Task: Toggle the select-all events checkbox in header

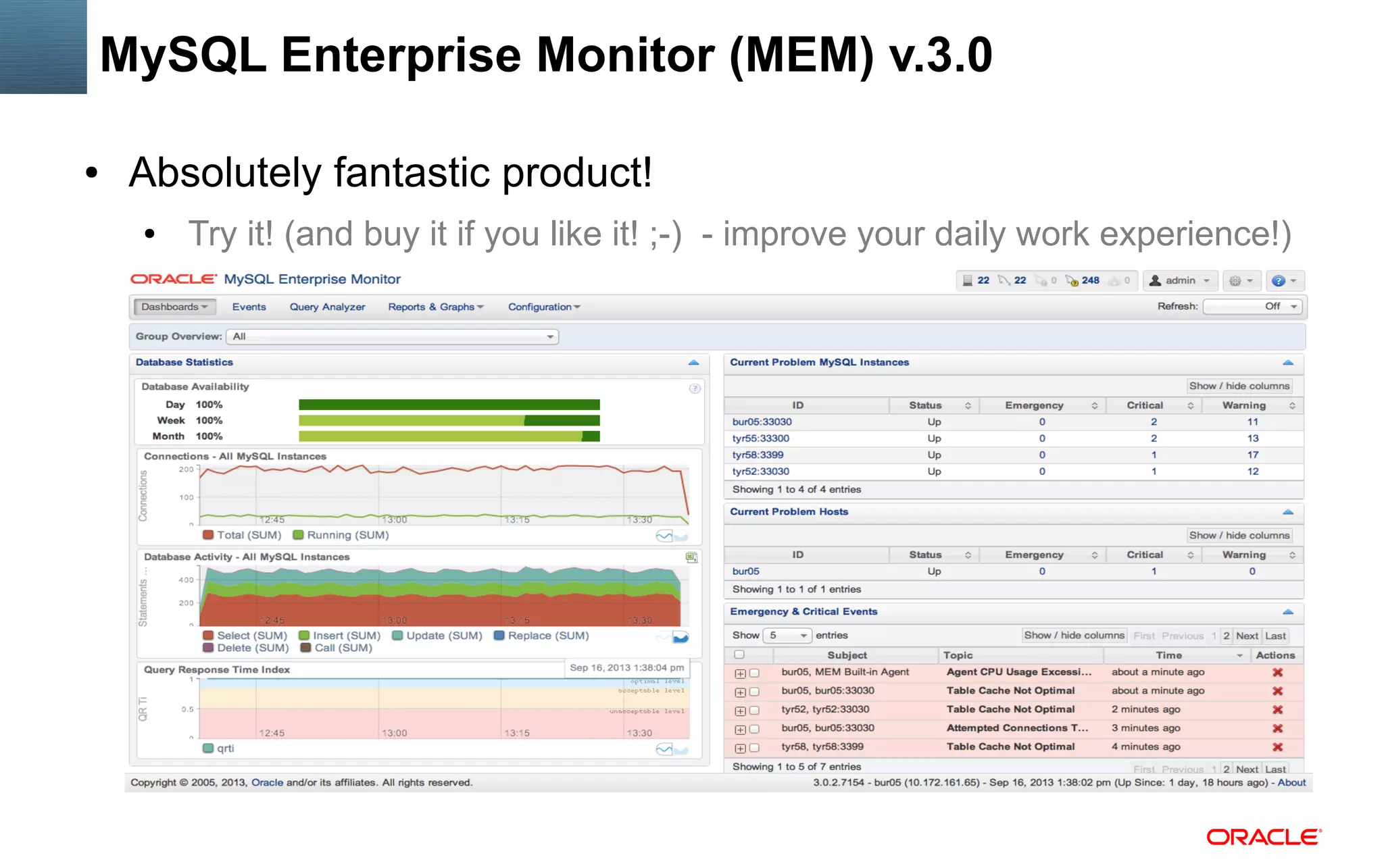Action: pyautogui.click(x=739, y=655)
